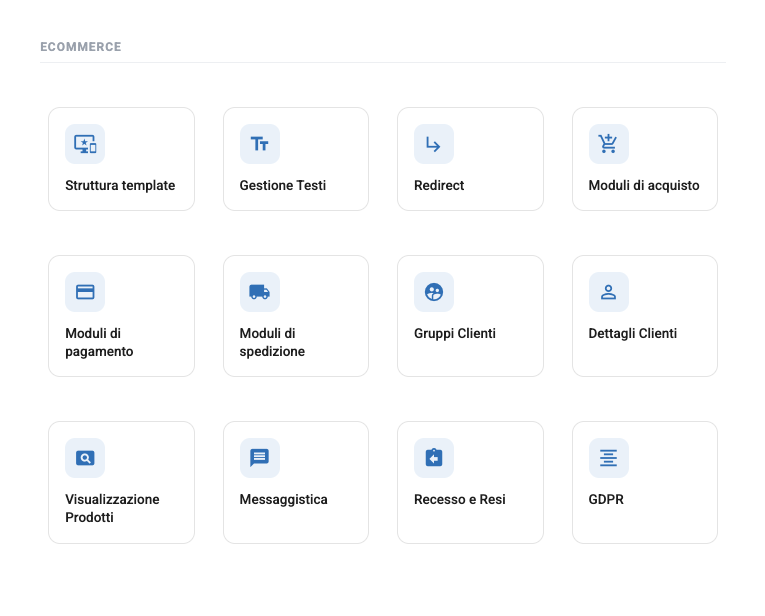Screen dimensions: 765x616
Task: Click the ECOMMERCE section heading
Action: [81, 47]
